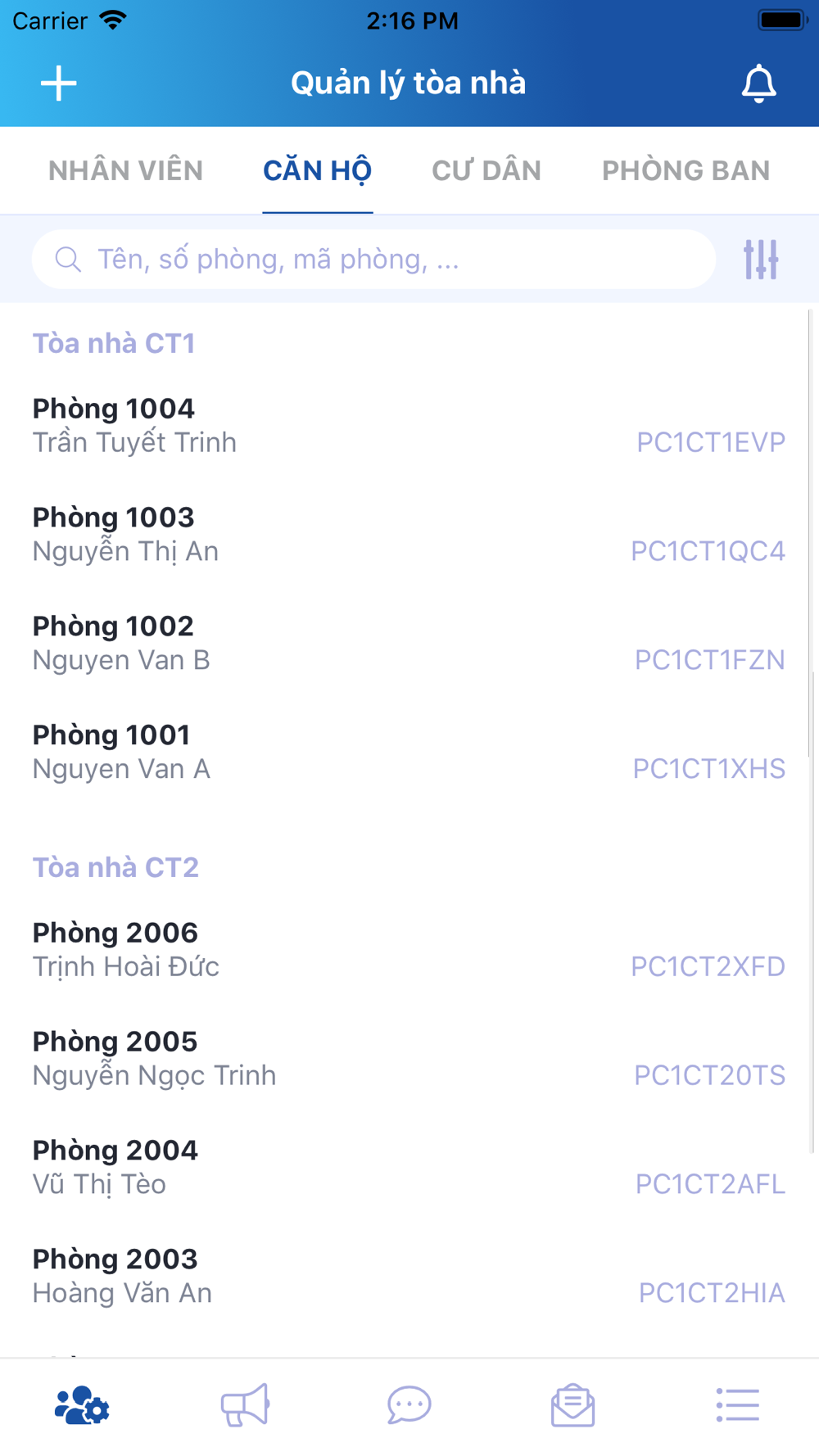Open the filter sliders icon
The image size is (819, 1456).
click(761, 260)
